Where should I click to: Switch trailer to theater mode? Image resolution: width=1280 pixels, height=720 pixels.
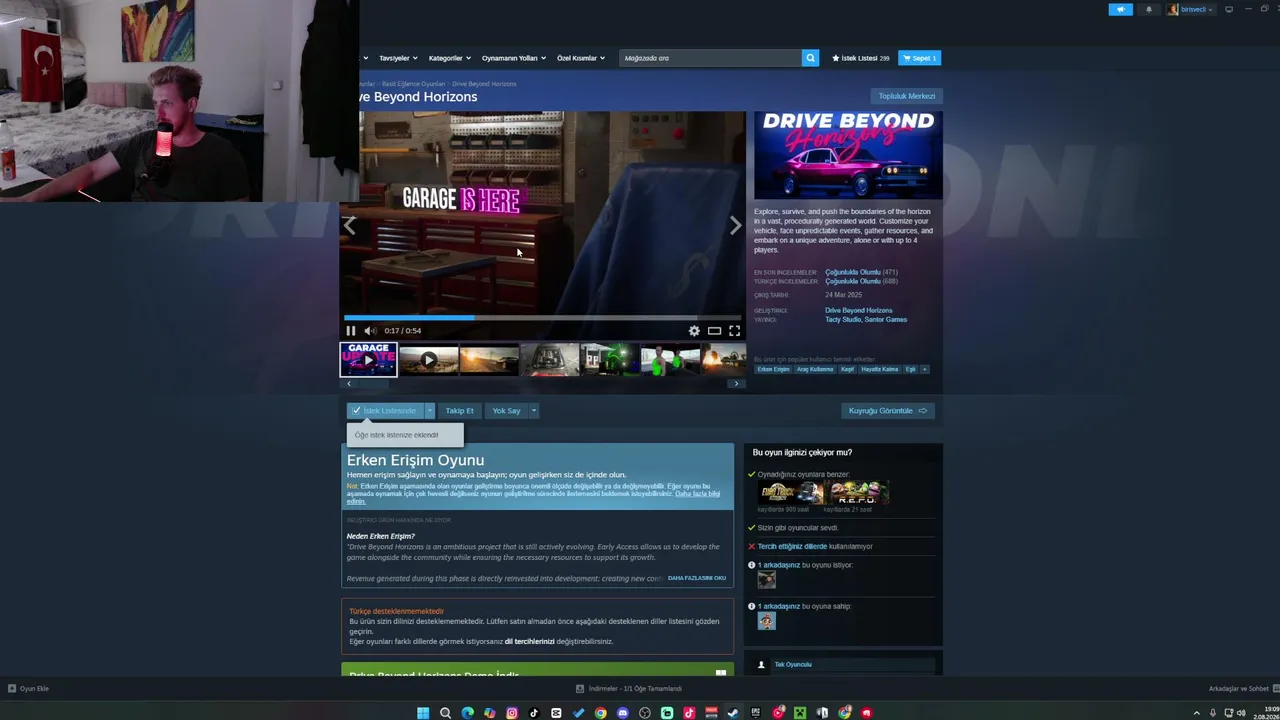714,331
